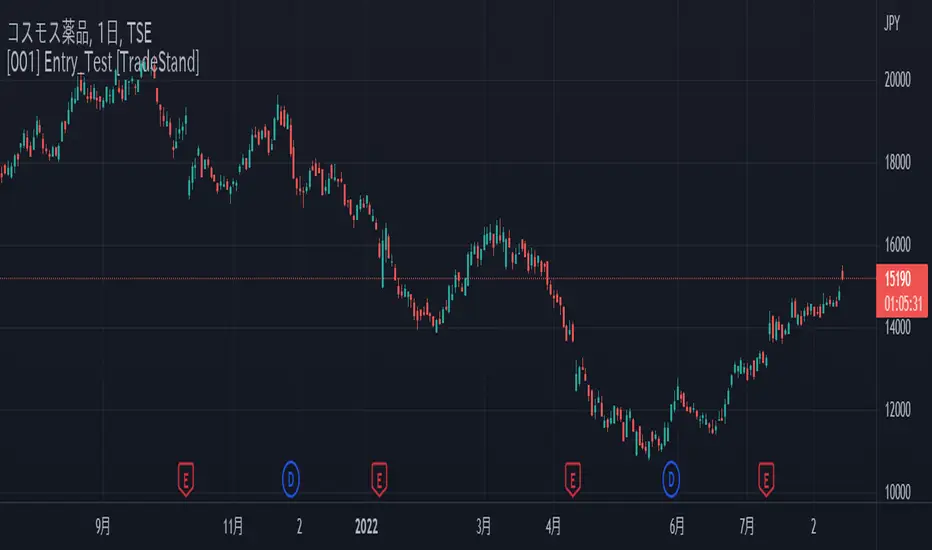Click the dividend marker near June
Viewport: 932px width, 550px height.
pyautogui.click(x=671, y=479)
